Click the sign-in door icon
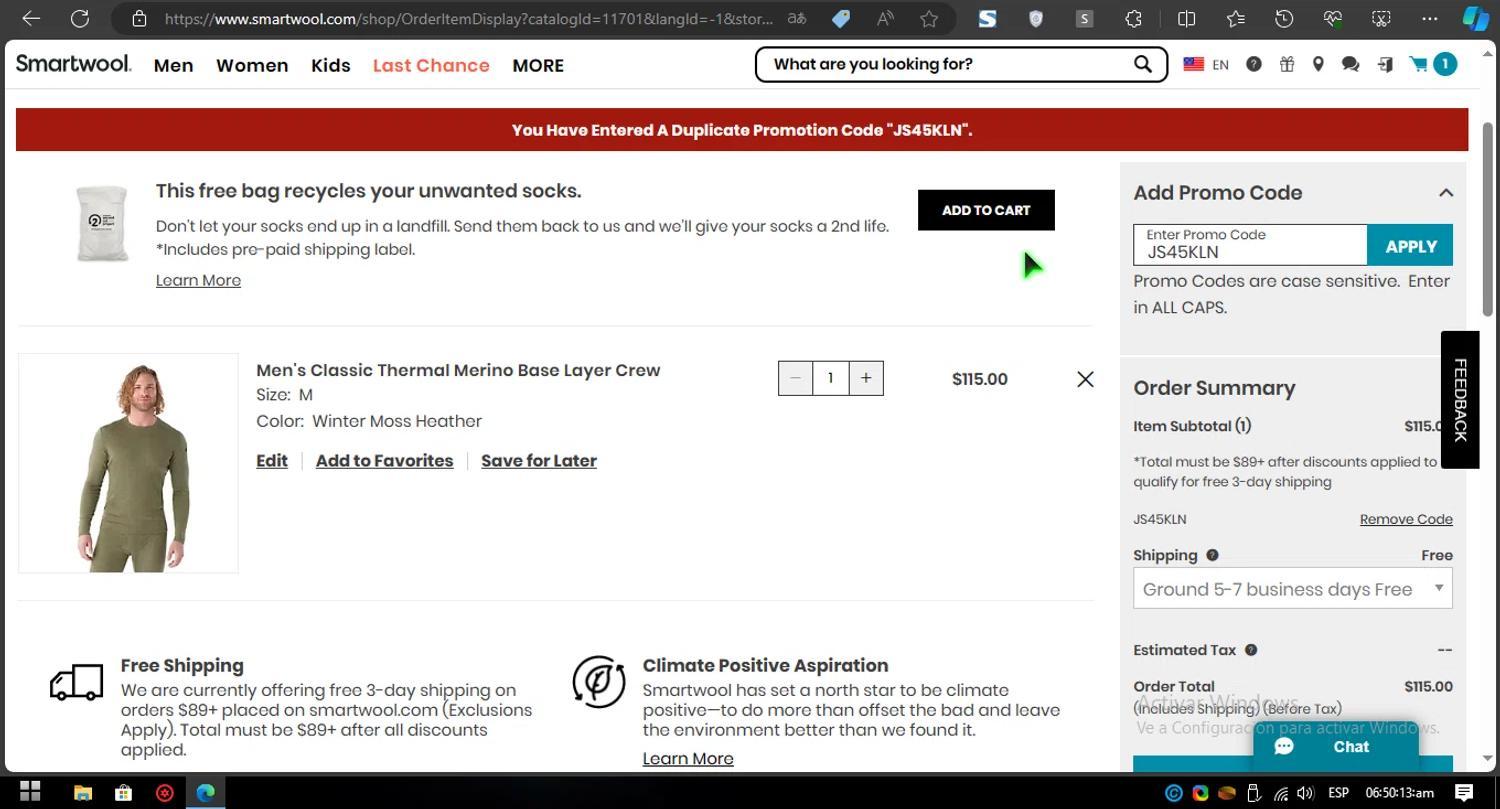 click(1385, 64)
